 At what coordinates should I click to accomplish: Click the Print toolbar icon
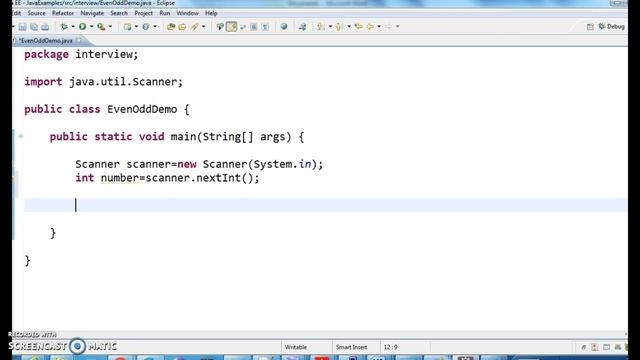45,27
